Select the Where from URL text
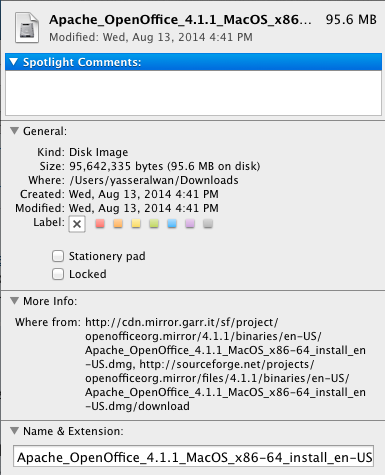This screenshot has height=475, width=385. pos(225,364)
